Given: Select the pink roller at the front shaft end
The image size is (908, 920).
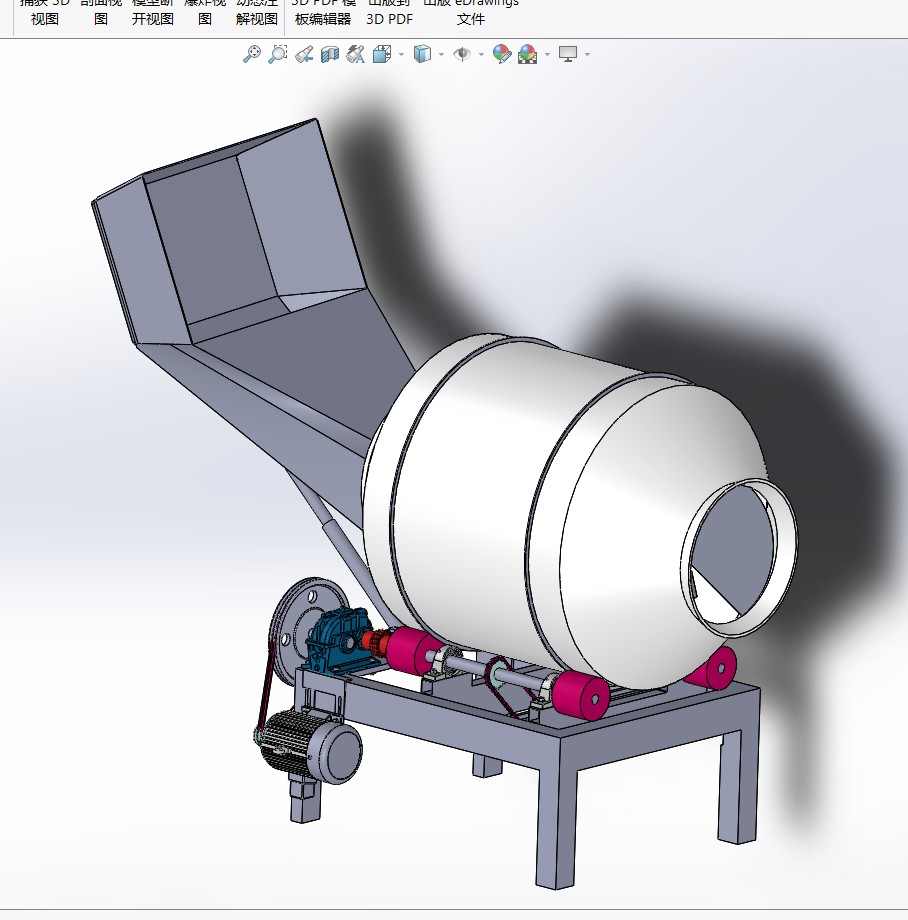Looking at the screenshot, I should click(581, 696).
